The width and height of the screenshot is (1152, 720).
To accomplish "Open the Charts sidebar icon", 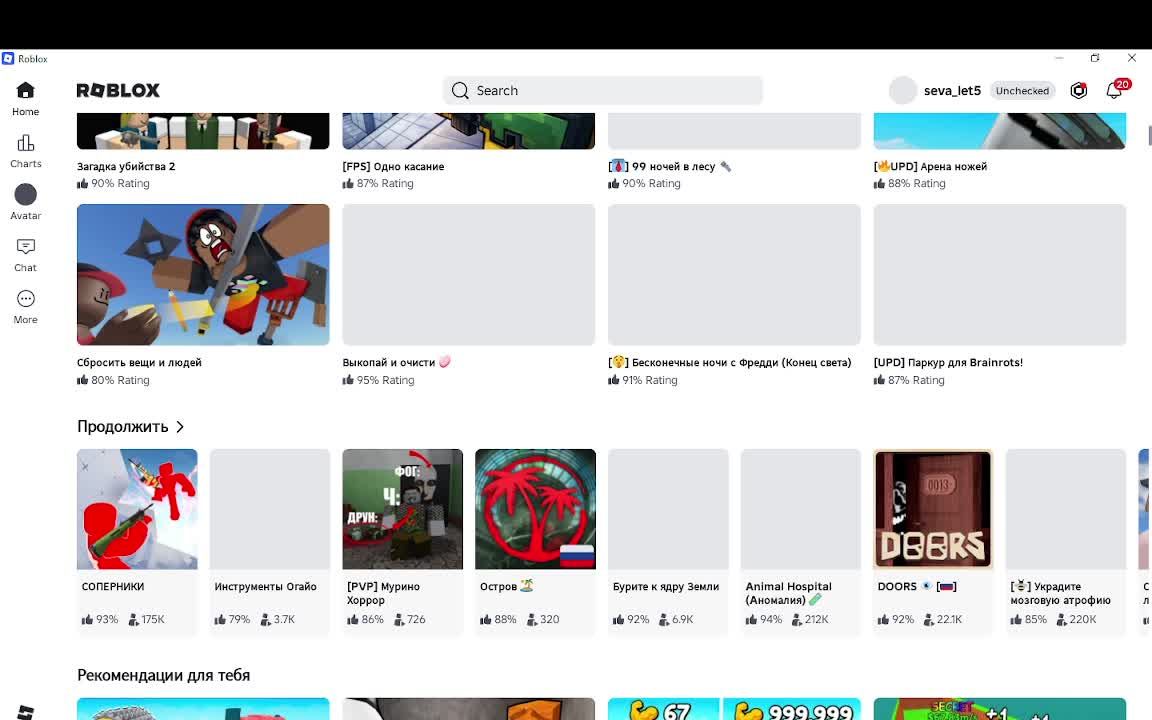I will click(x=25, y=143).
